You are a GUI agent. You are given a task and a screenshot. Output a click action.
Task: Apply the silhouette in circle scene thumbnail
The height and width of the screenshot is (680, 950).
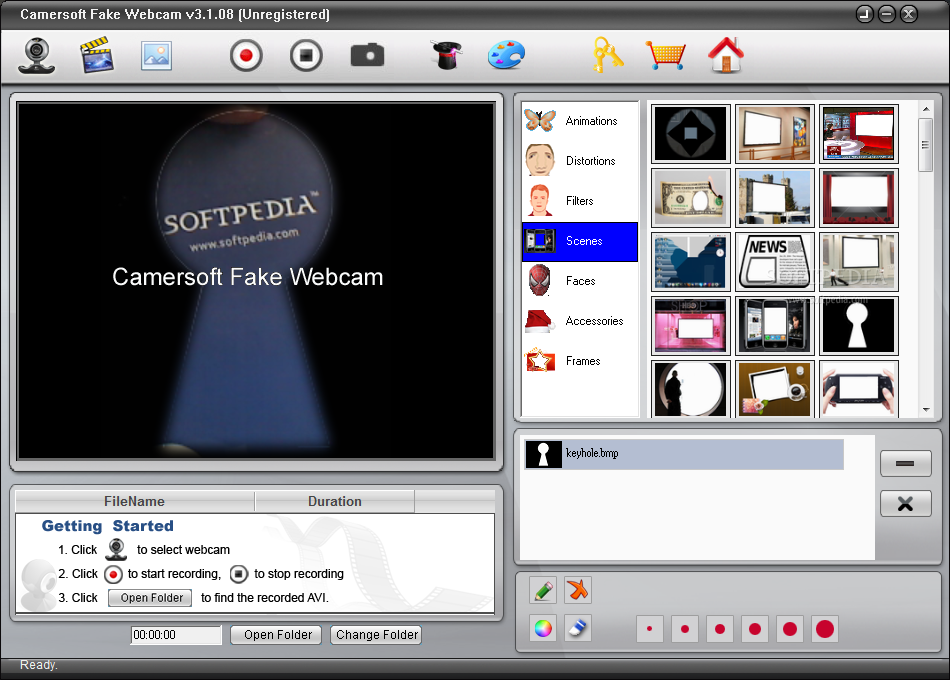coord(691,389)
